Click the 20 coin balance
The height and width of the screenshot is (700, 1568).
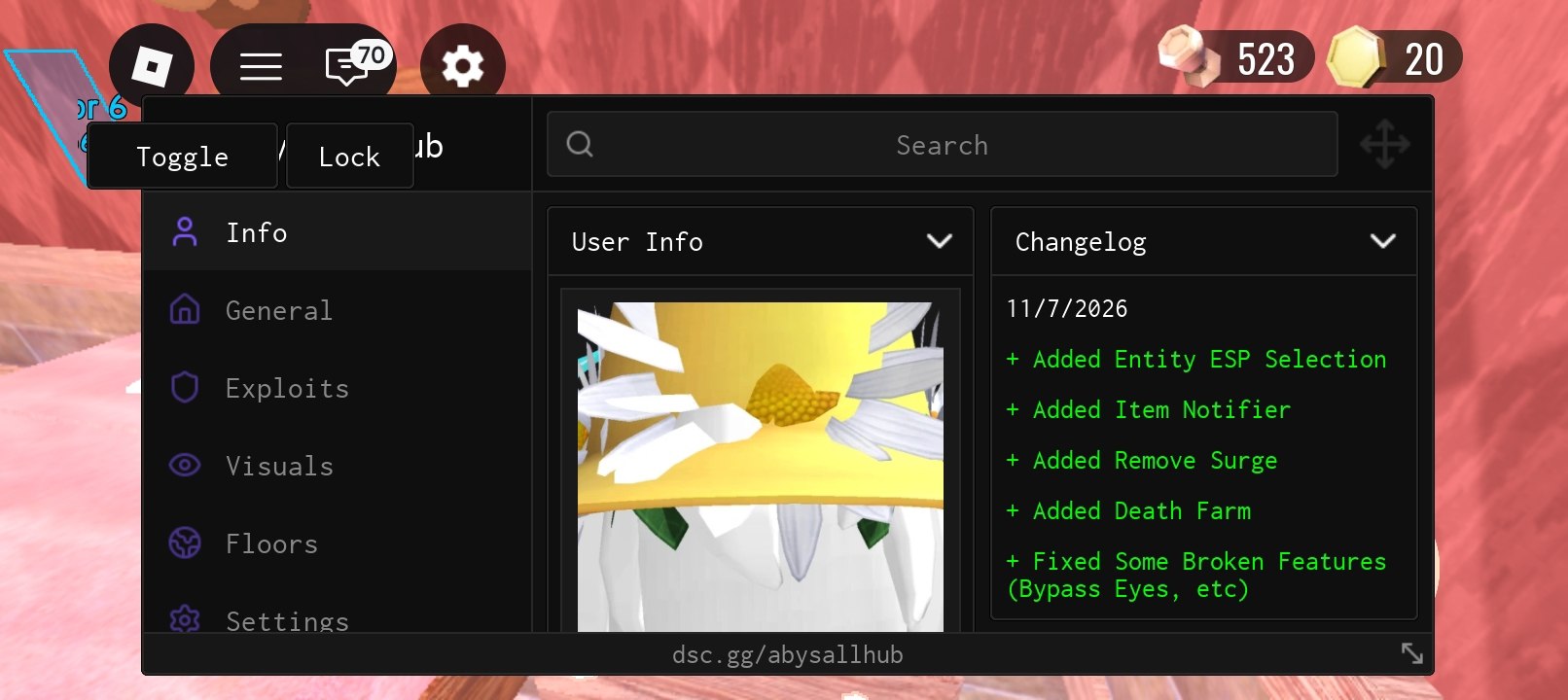[x=1424, y=59]
